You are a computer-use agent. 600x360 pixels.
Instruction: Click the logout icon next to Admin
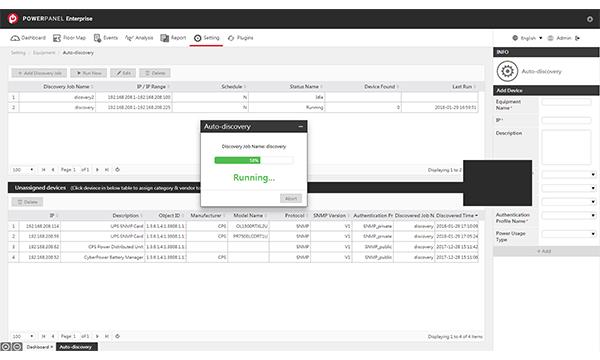(x=577, y=38)
